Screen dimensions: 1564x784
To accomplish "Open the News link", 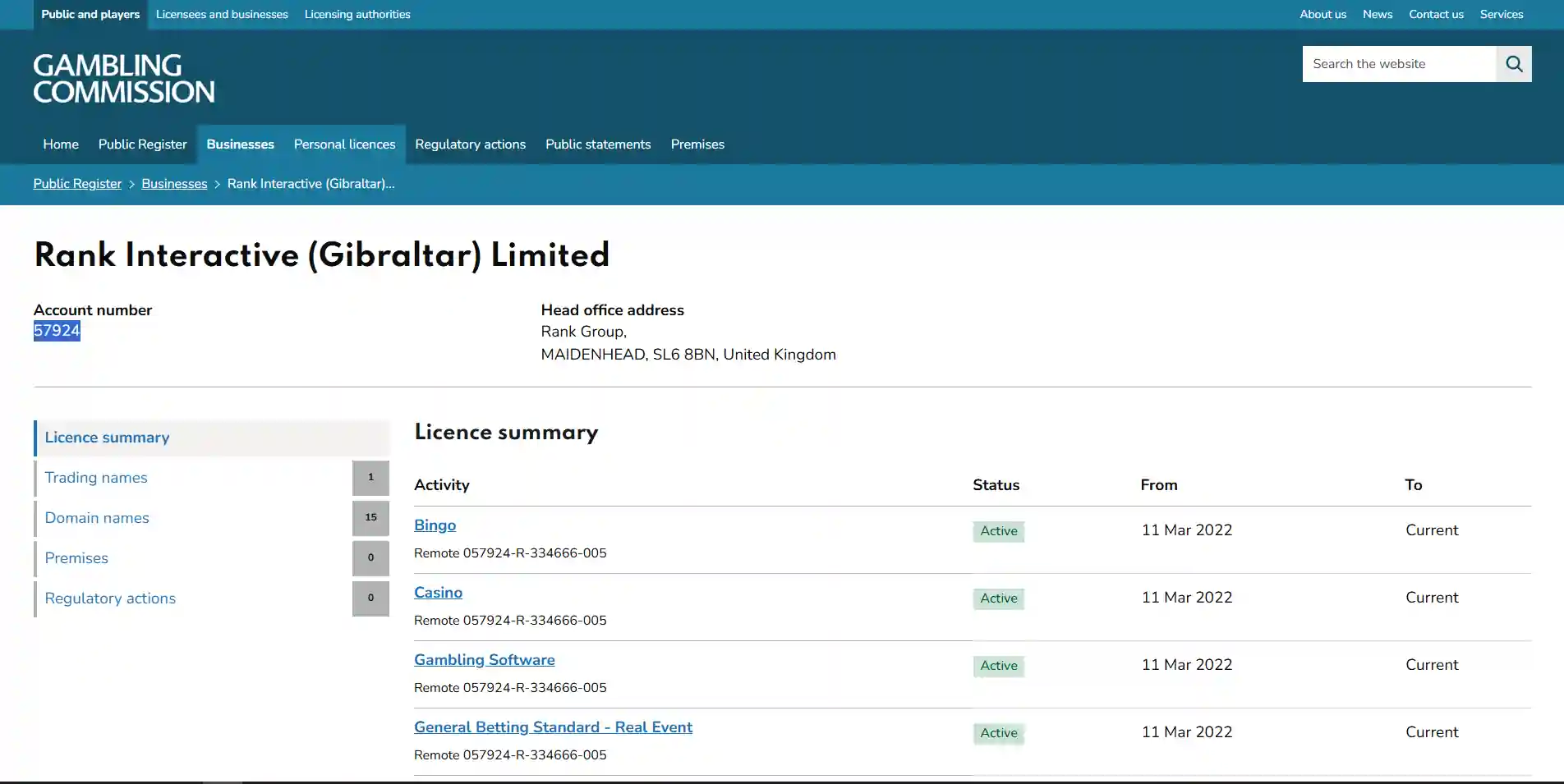I will coord(1378,15).
